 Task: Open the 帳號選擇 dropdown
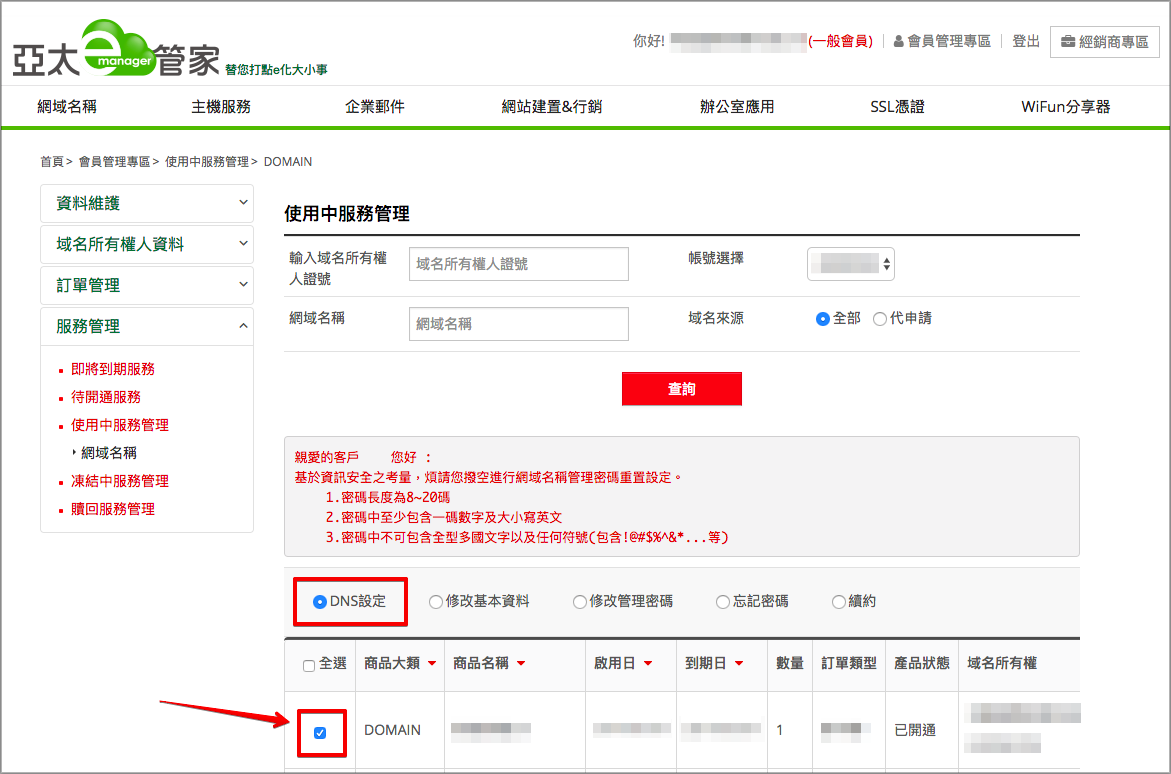coord(851,264)
